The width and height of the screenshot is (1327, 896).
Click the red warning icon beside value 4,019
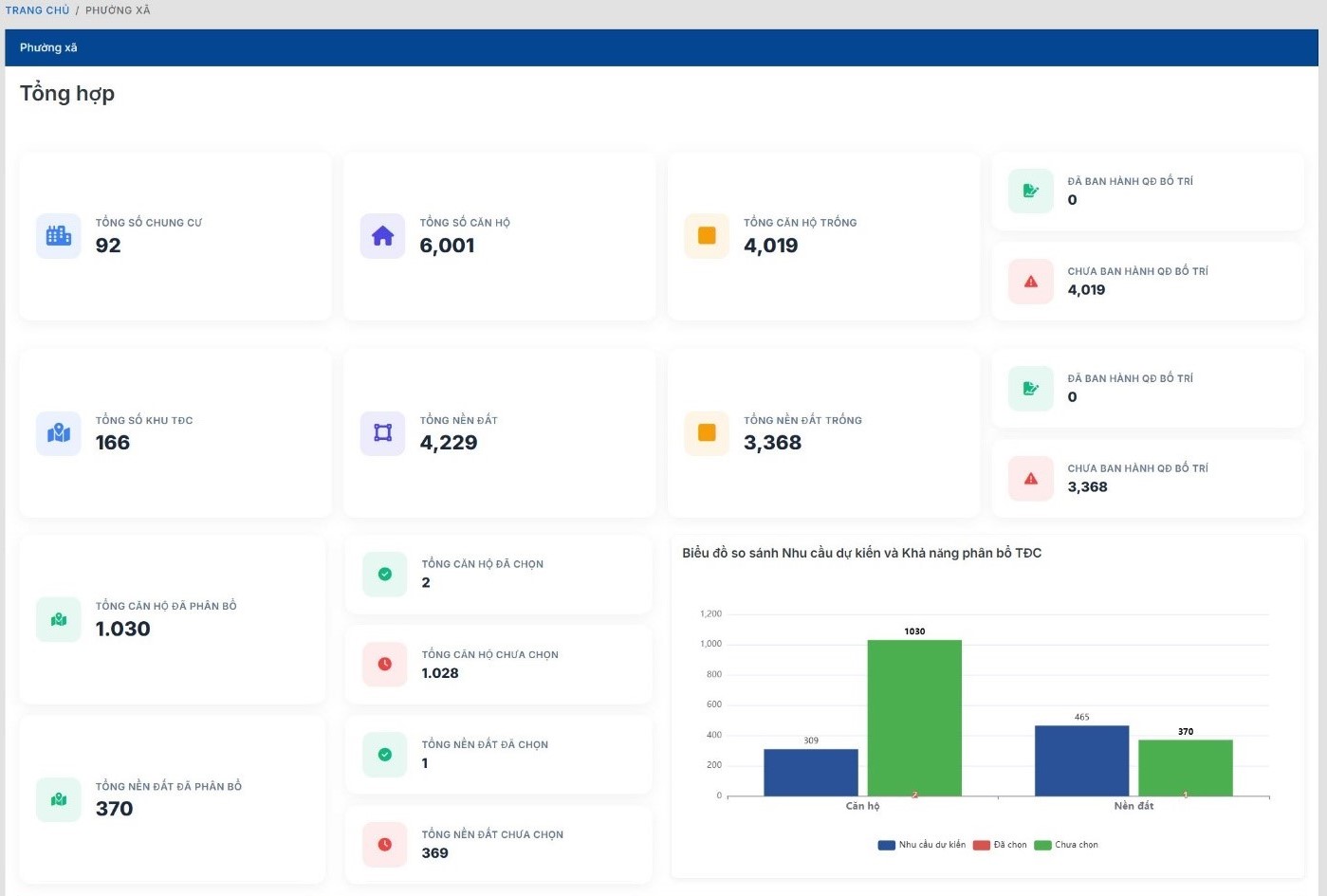click(x=1031, y=282)
